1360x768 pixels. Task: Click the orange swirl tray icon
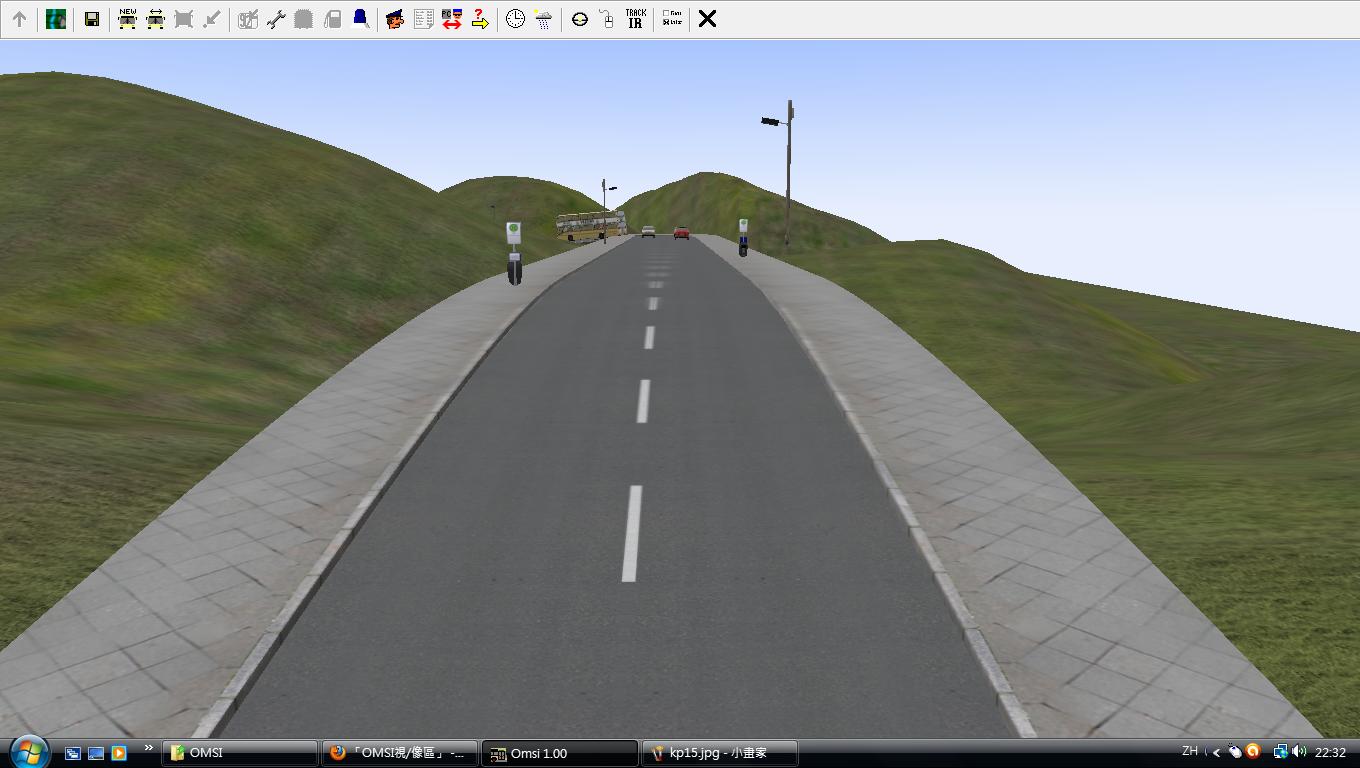[1253, 752]
